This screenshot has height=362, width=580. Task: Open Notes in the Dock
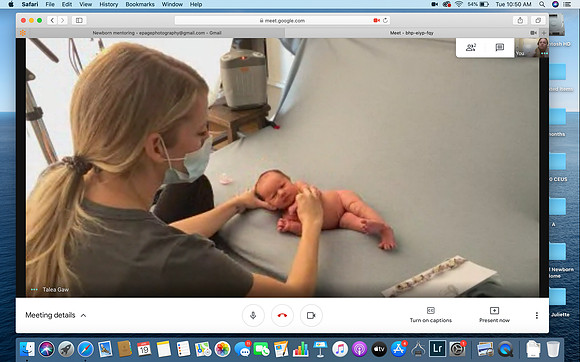click(163, 349)
